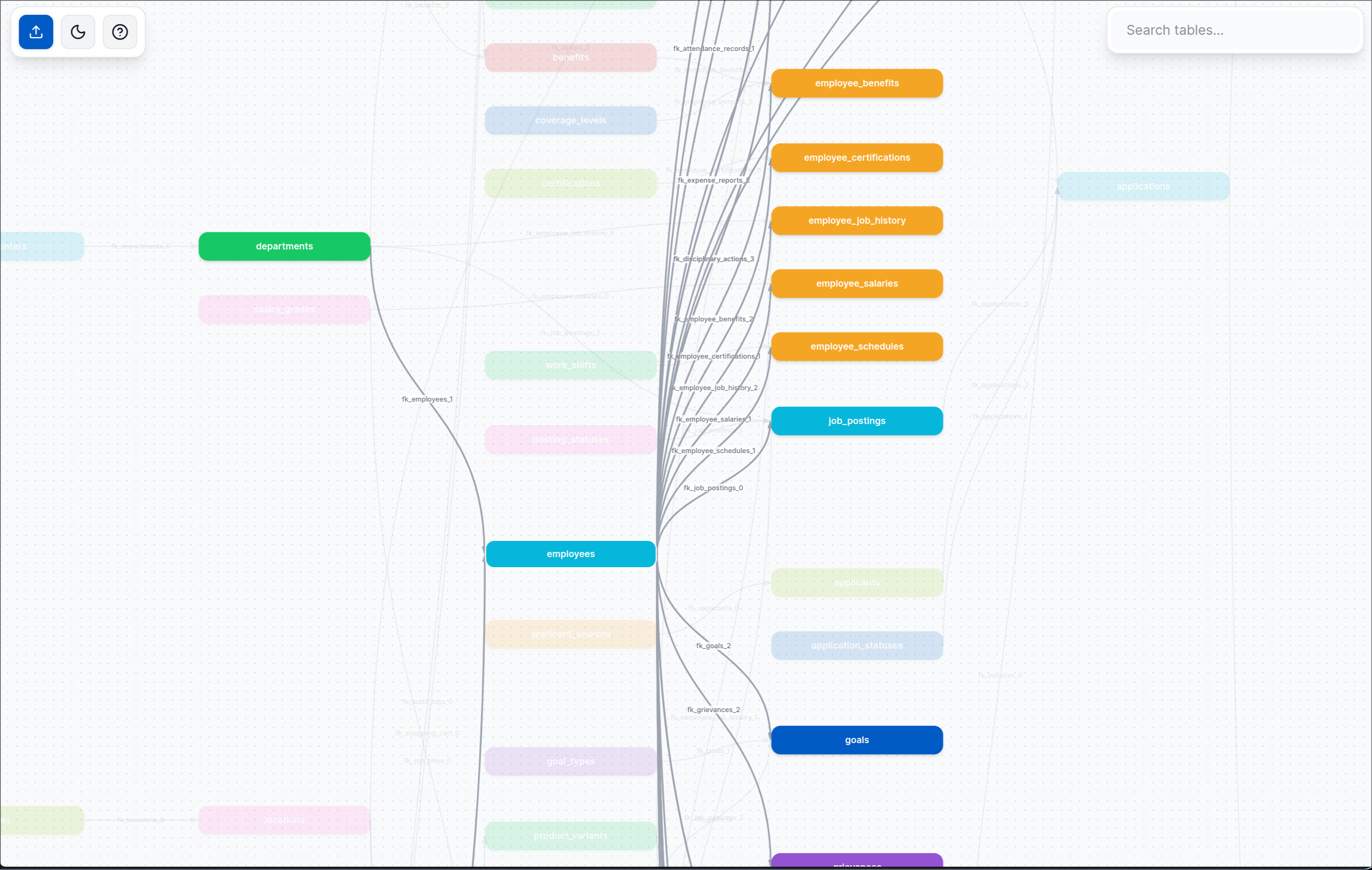Focus the Search tables input field

(1234, 30)
